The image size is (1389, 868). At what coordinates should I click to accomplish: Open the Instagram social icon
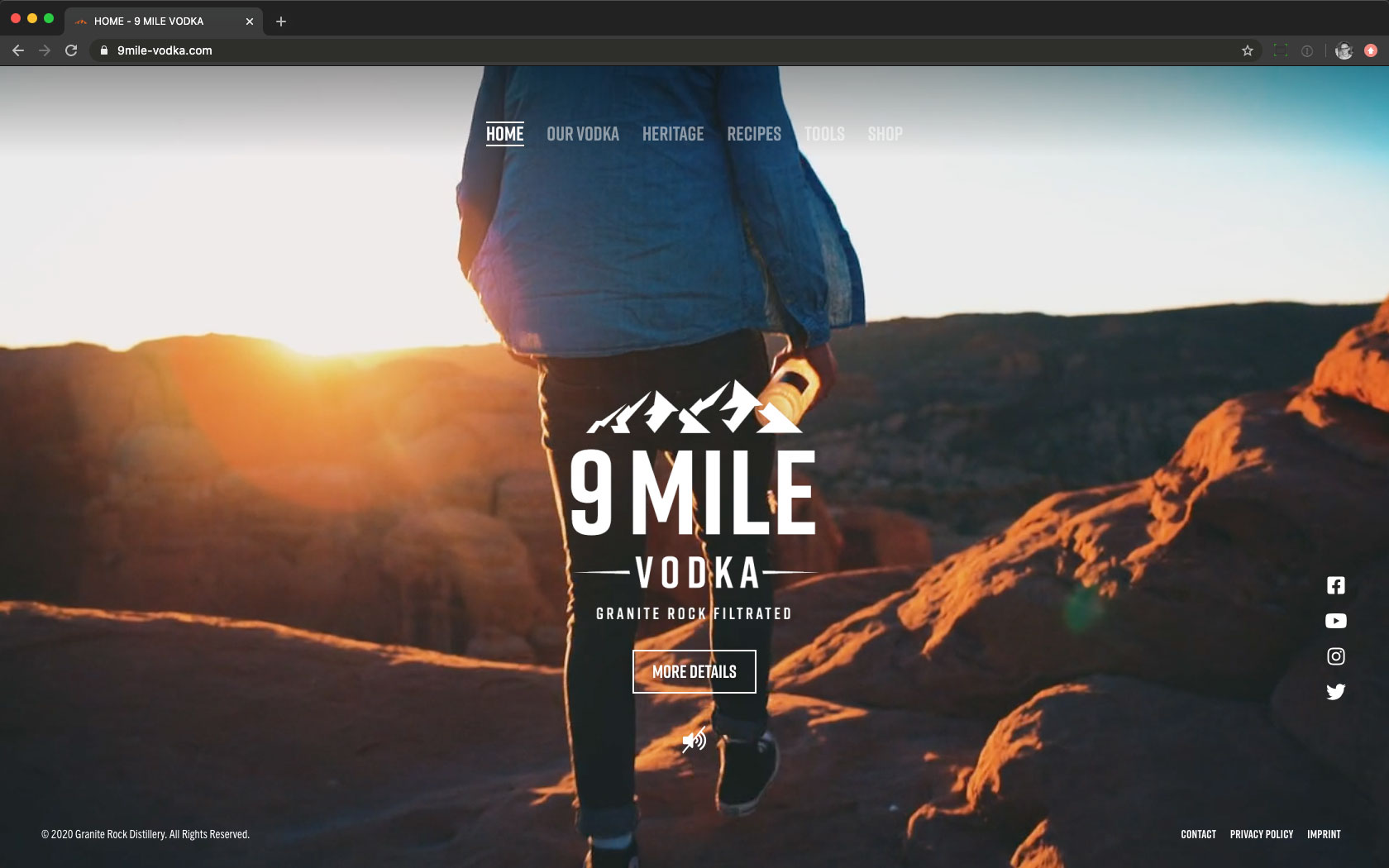pos(1335,656)
